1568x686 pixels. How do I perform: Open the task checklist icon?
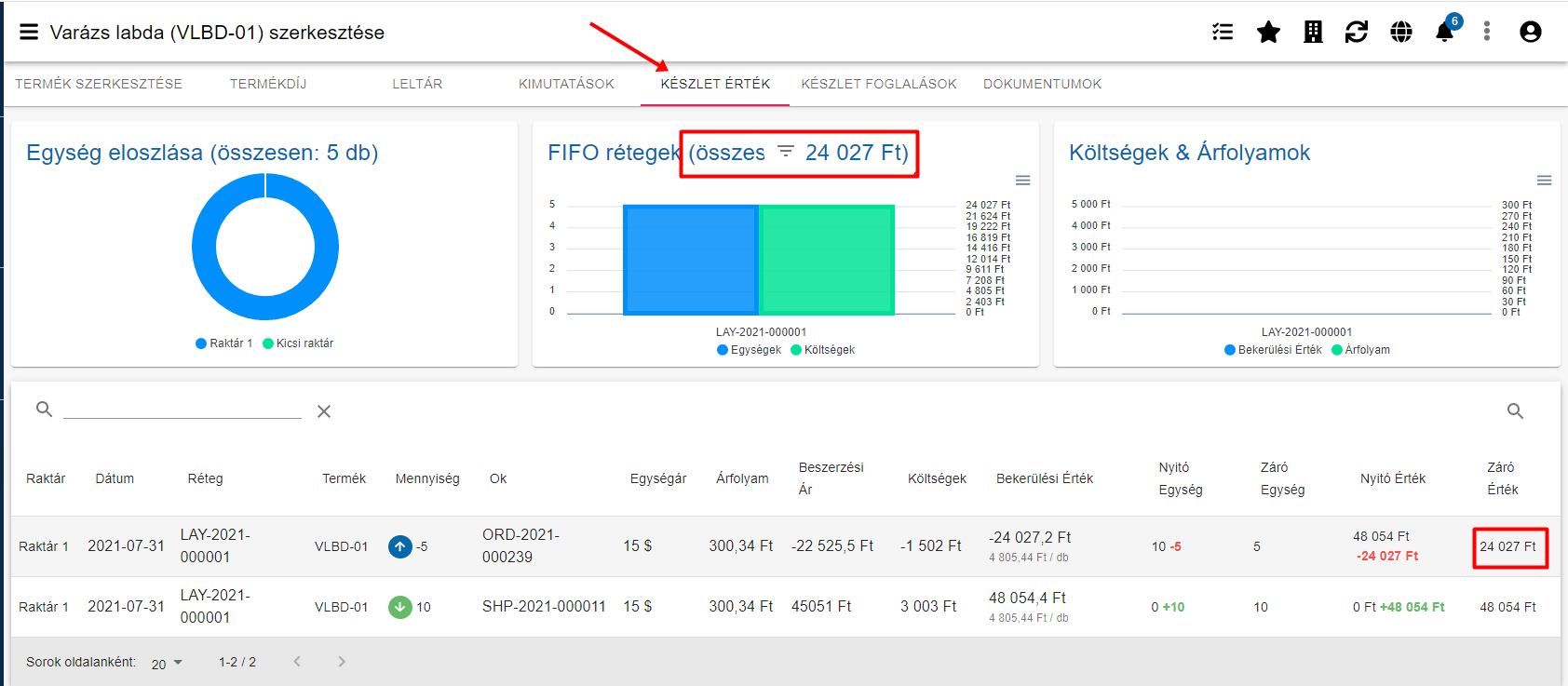pos(1223,33)
